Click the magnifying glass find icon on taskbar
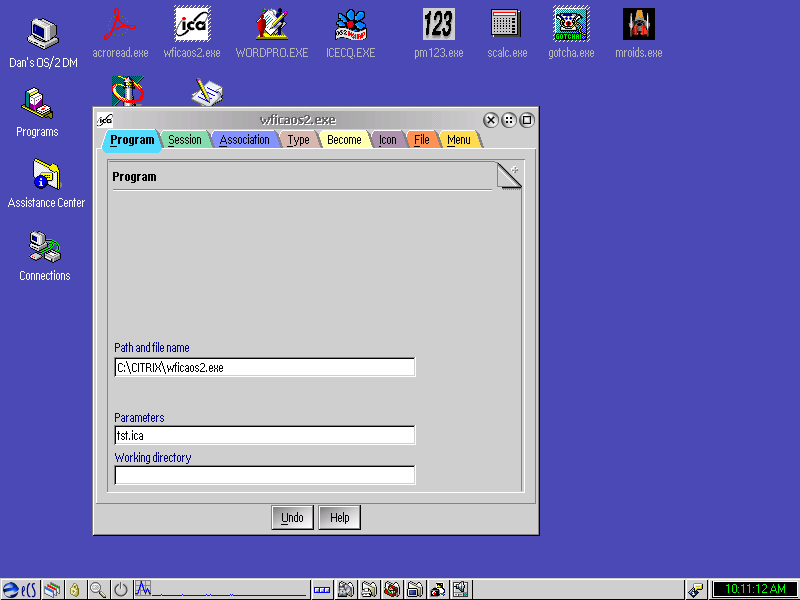Image resolution: width=800 pixels, height=600 pixels. click(97, 590)
